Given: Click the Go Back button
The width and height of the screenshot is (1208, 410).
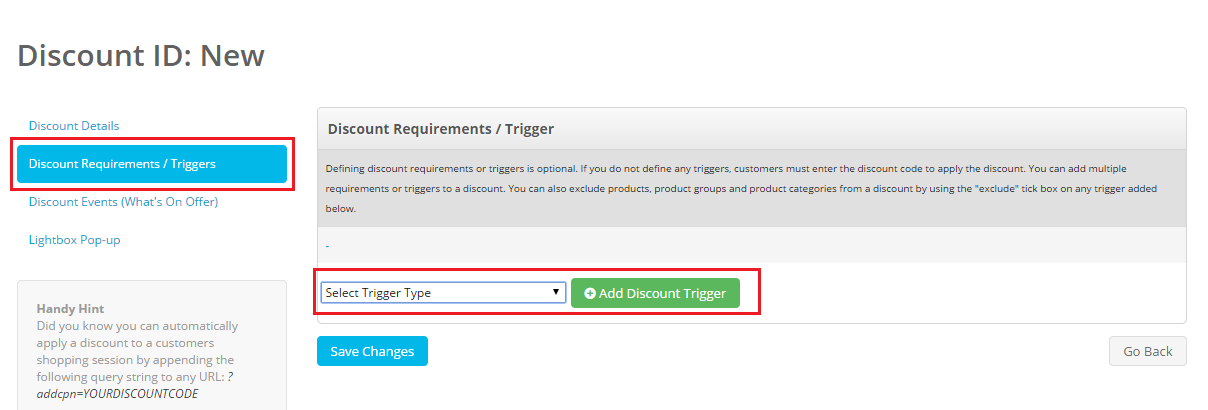Looking at the screenshot, I should (x=1147, y=351).
